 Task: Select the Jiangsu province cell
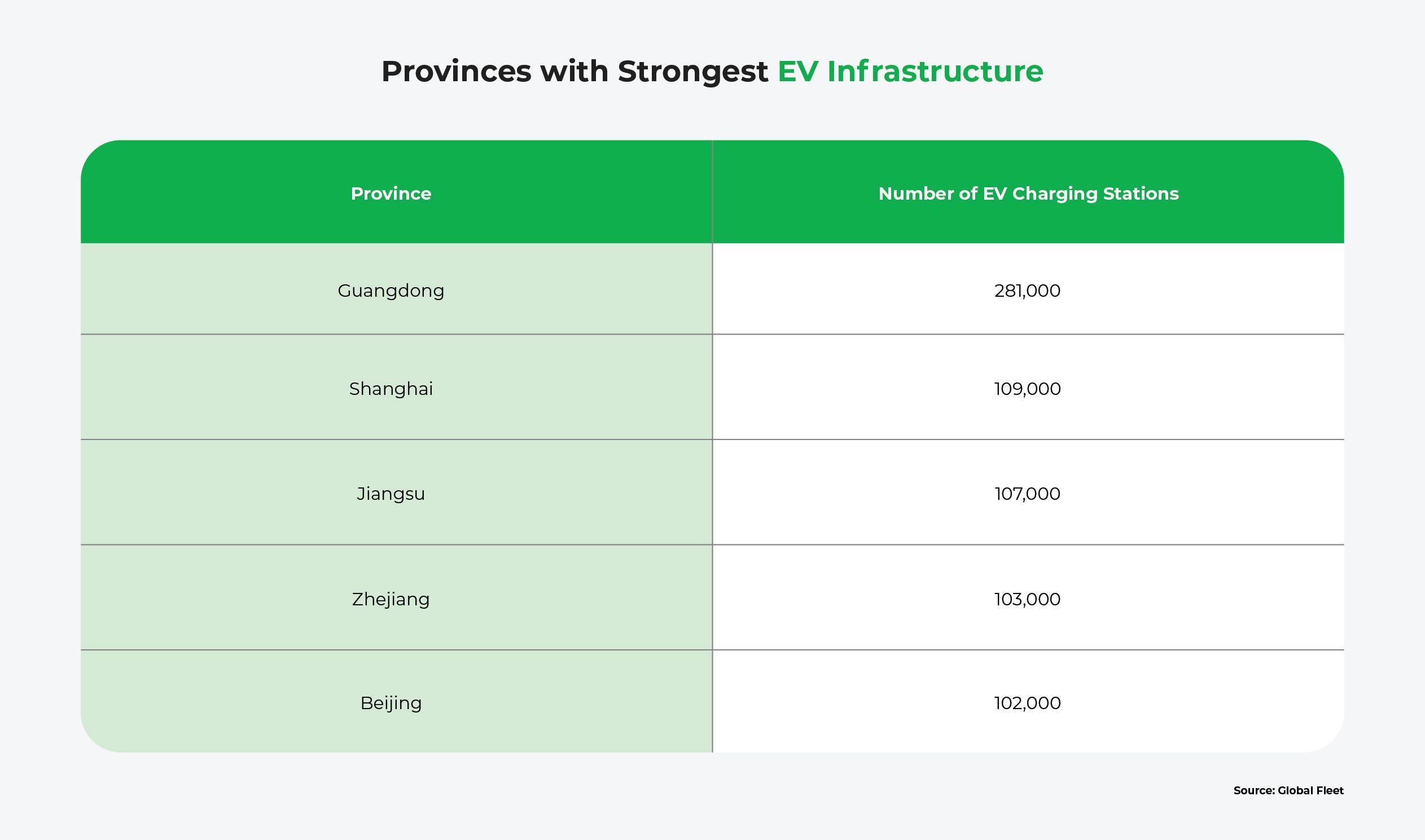(x=391, y=494)
